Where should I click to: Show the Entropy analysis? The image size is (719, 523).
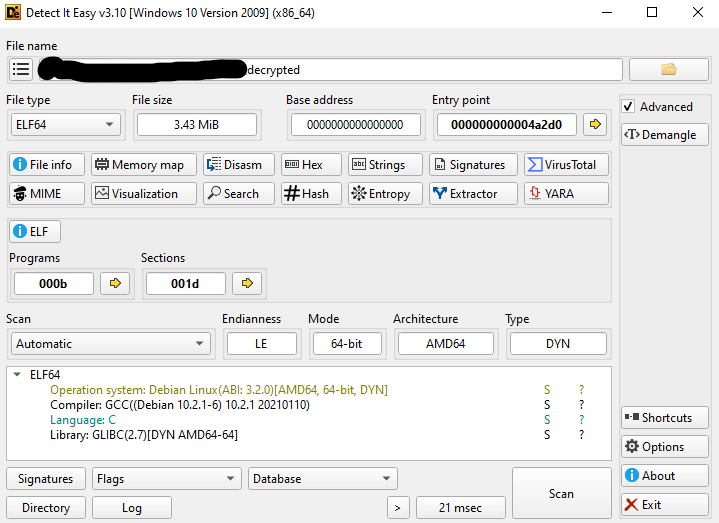click(x=380, y=194)
